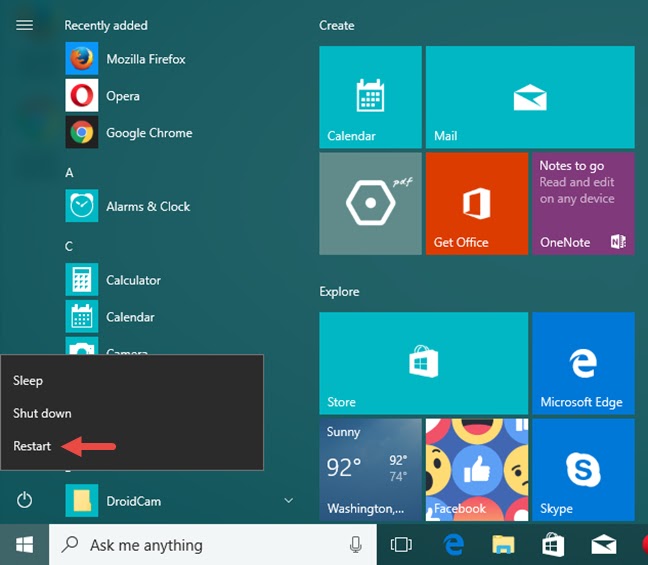Expand the DroidCam folder chevron
The width and height of the screenshot is (648, 565).
[x=288, y=501]
